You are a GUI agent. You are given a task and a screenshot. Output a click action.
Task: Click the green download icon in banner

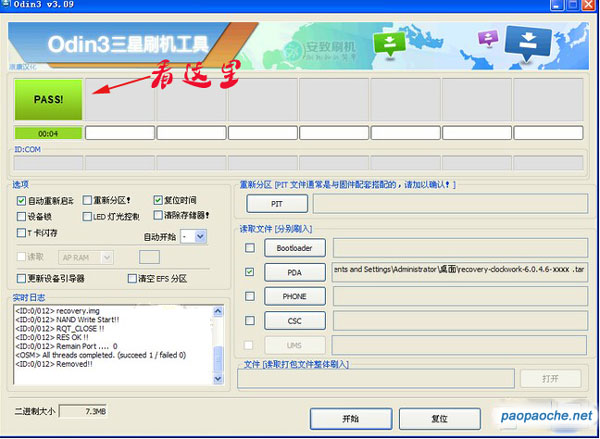tap(390, 43)
